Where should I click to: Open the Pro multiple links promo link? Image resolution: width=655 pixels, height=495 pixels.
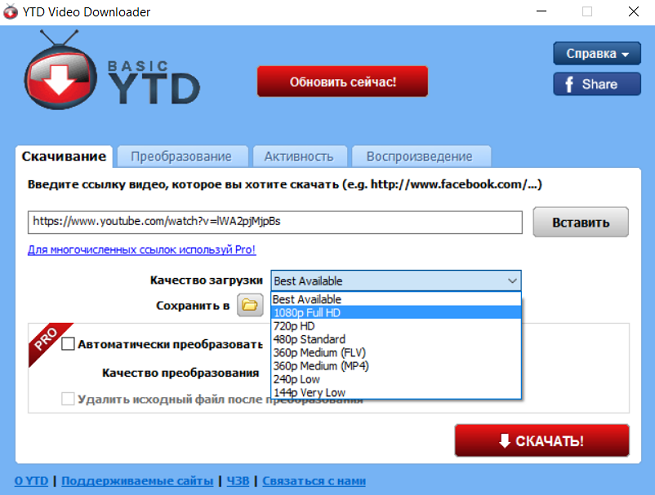click(142, 250)
